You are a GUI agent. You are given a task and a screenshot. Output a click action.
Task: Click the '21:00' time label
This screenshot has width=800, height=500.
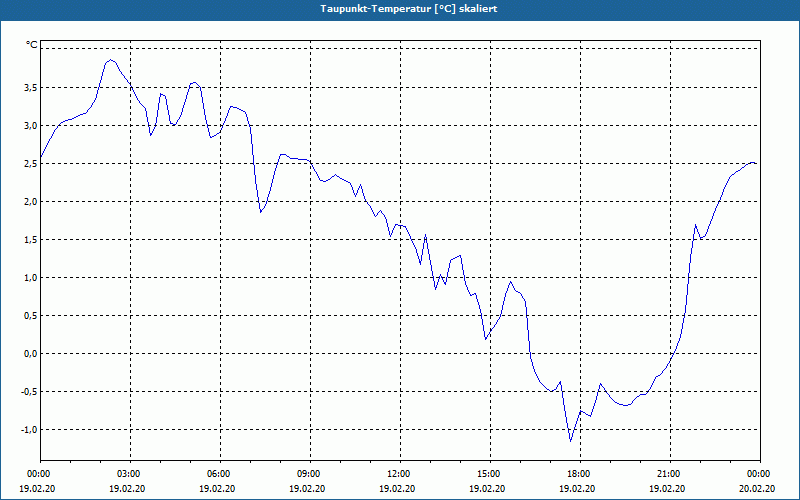670,474
